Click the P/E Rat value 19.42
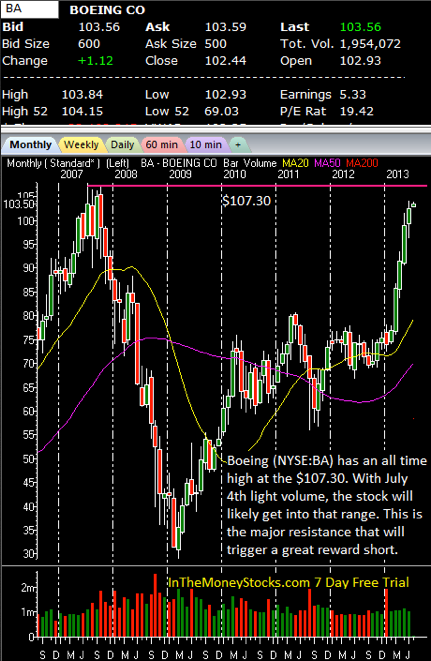 357,111
